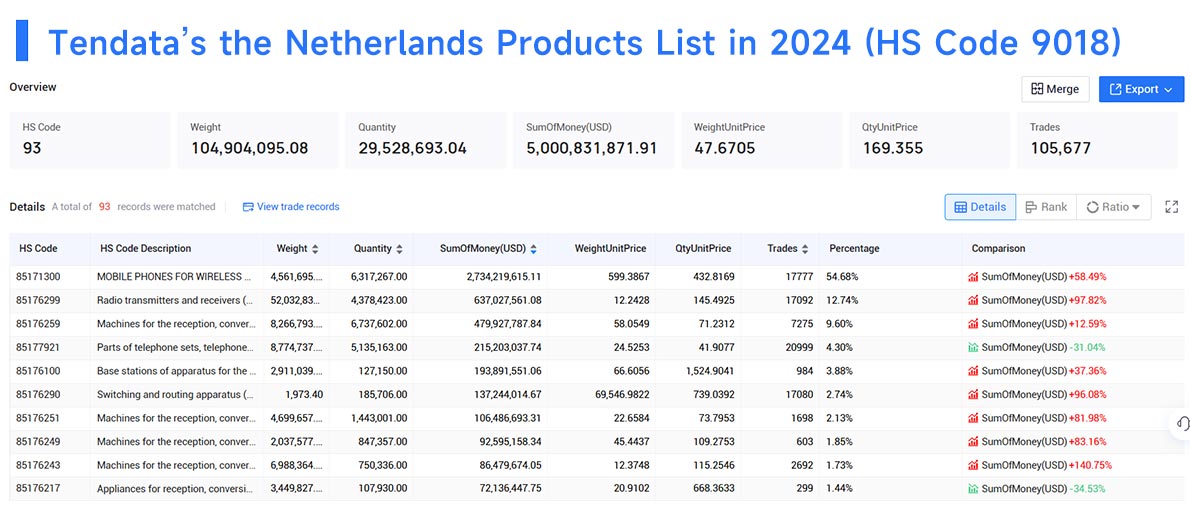Toggle fullscreen table view icon
1190x507 pixels.
coord(1172,207)
